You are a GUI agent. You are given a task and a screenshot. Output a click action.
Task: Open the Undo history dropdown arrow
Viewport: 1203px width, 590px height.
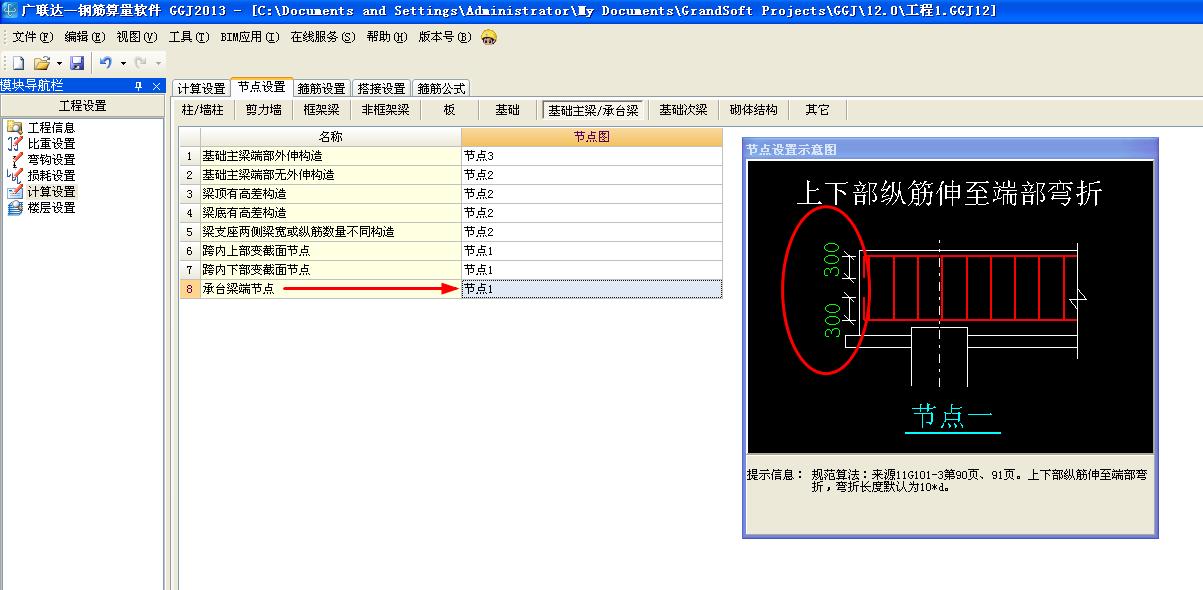pyautogui.click(x=123, y=63)
